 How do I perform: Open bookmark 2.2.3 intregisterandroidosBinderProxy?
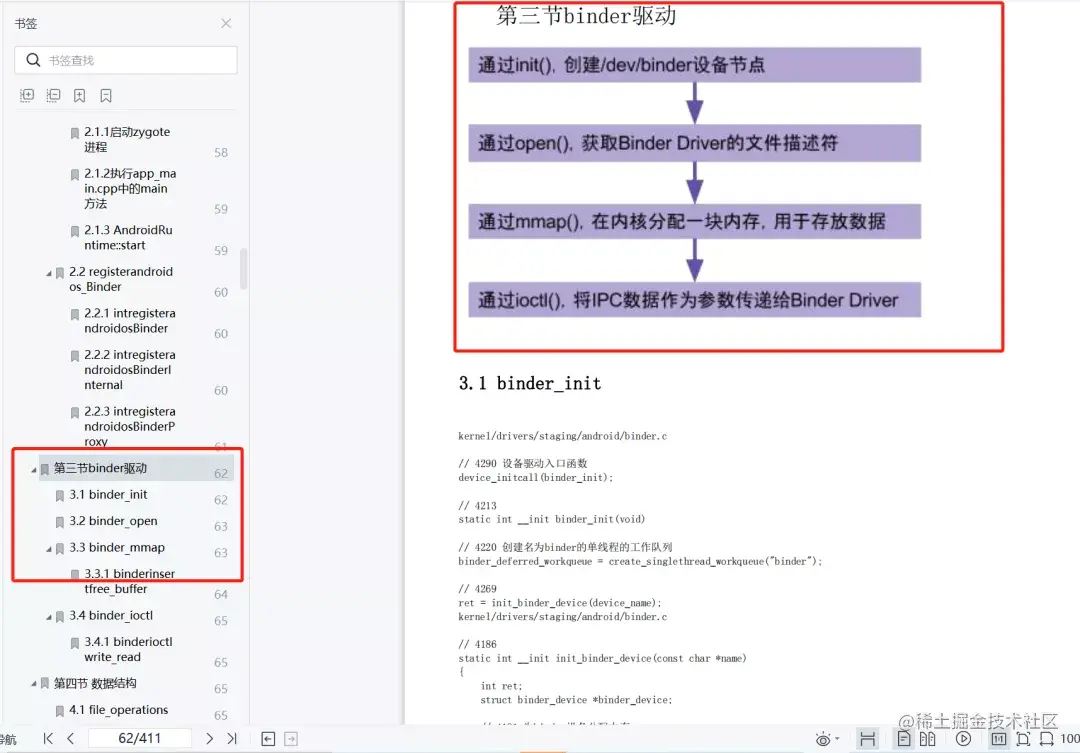point(129,426)
